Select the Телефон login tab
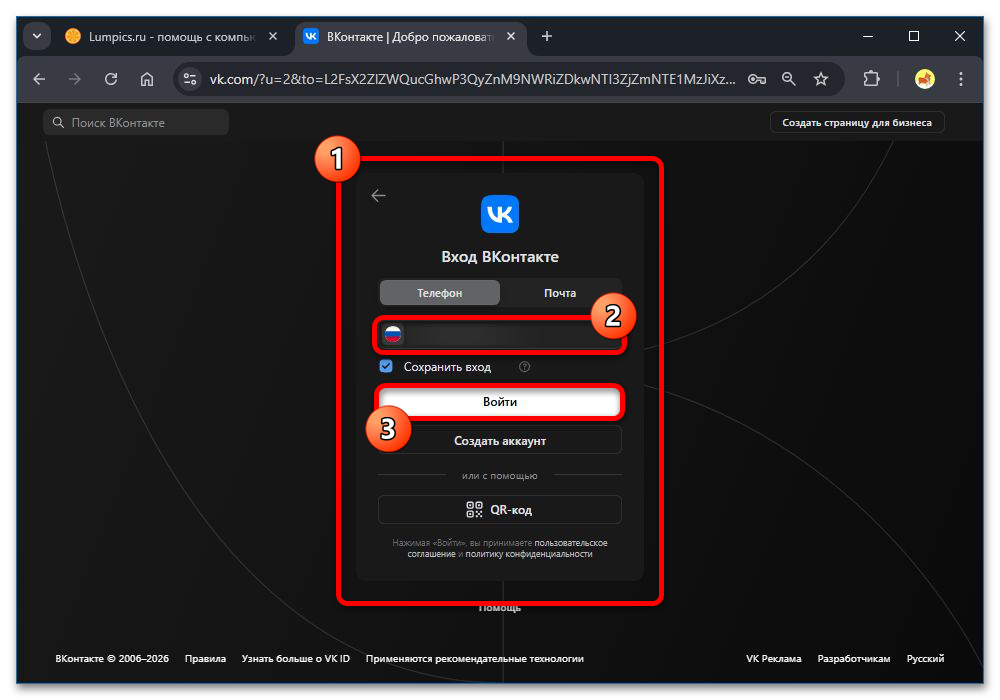 tap(439, 293)
